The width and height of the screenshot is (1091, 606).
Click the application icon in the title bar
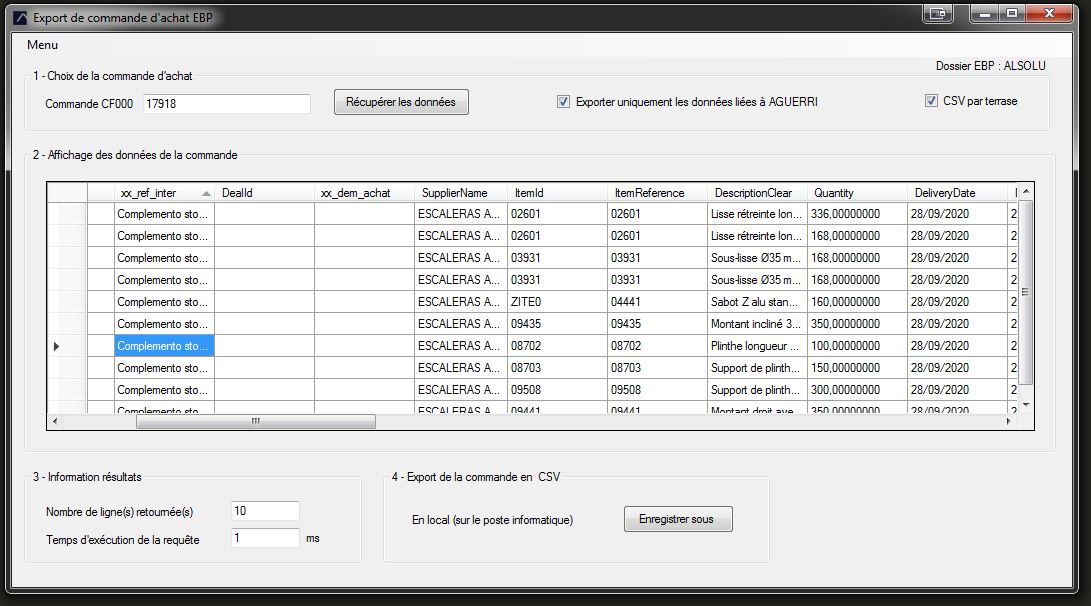click(20, 17)
